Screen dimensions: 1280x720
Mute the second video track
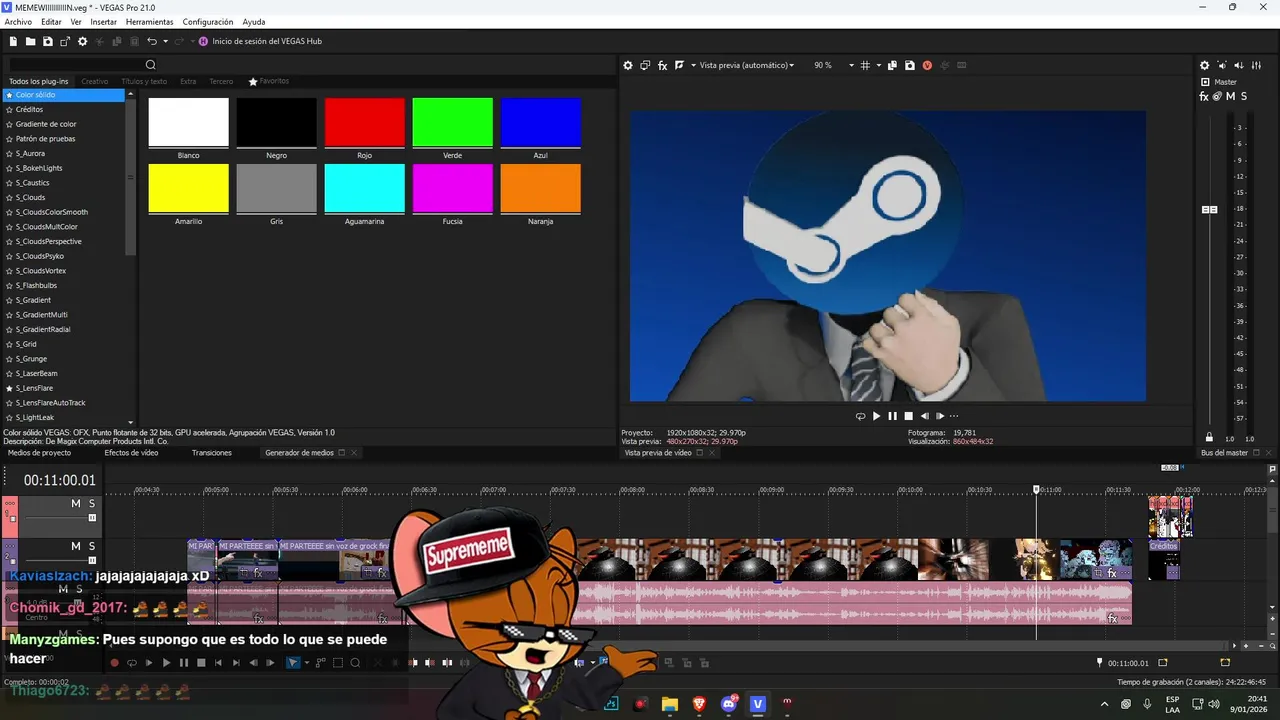pos(75,546)
